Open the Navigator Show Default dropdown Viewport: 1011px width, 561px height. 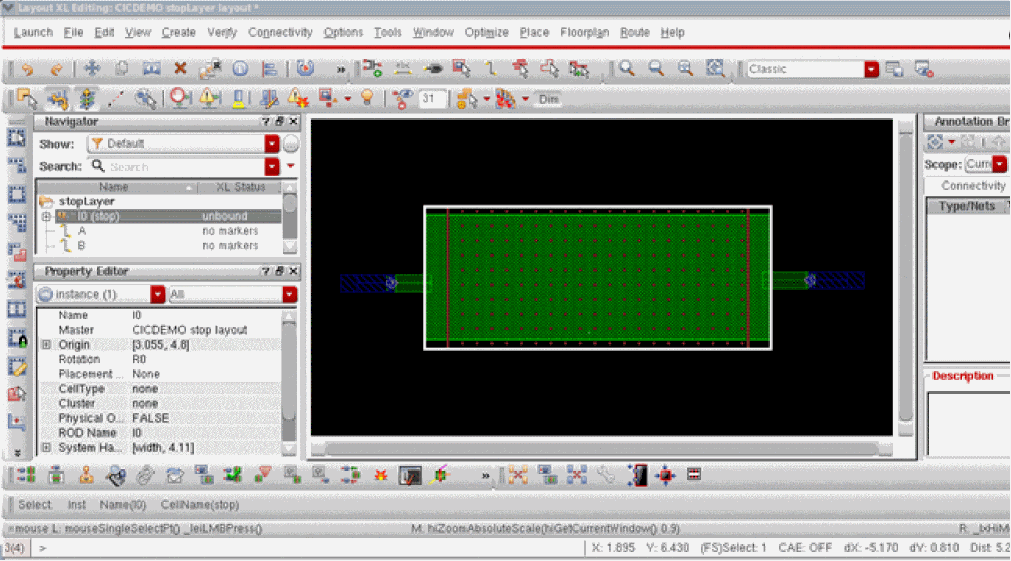(x=272, y=144)
